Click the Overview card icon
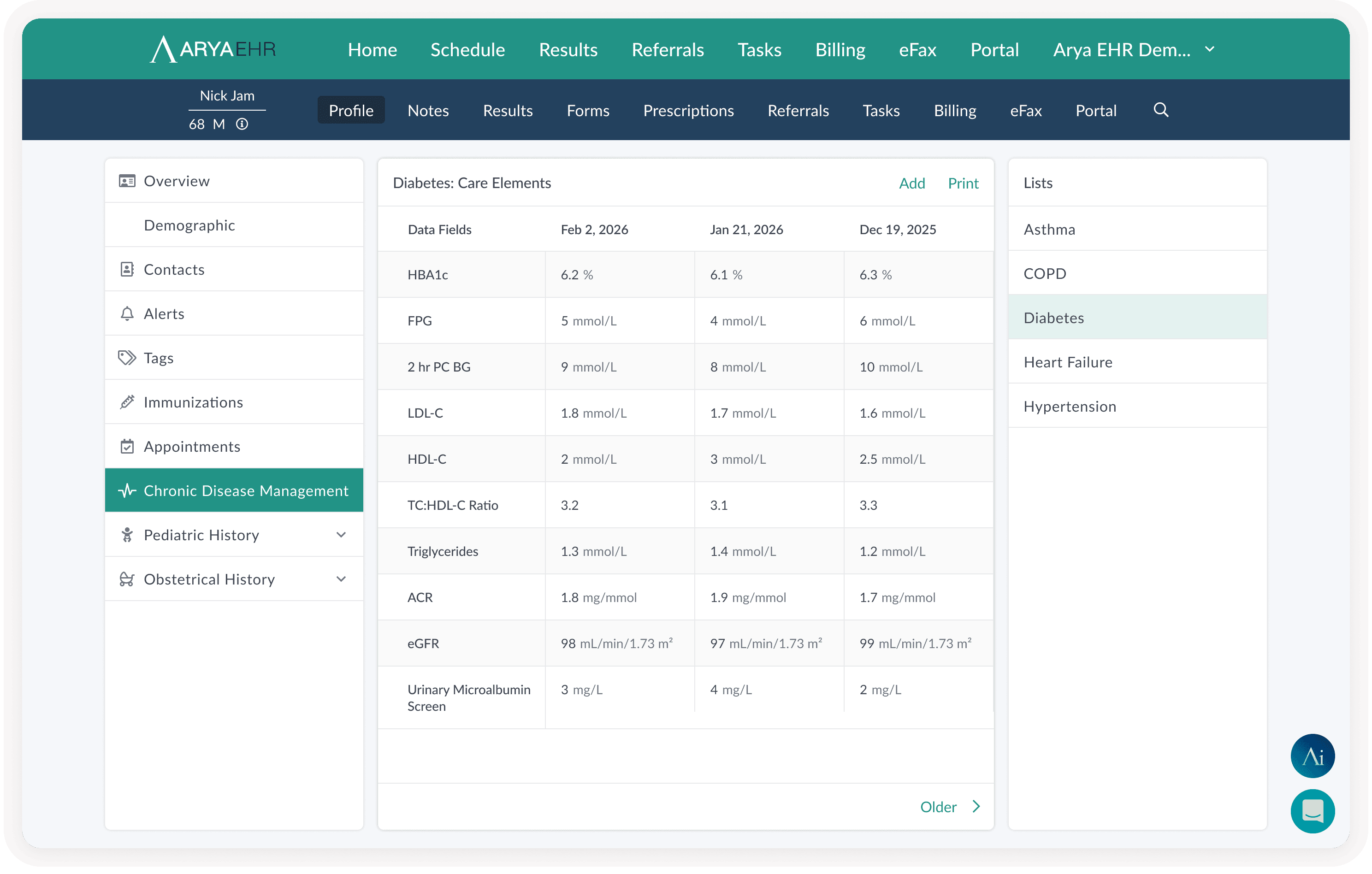 point(127,181)
